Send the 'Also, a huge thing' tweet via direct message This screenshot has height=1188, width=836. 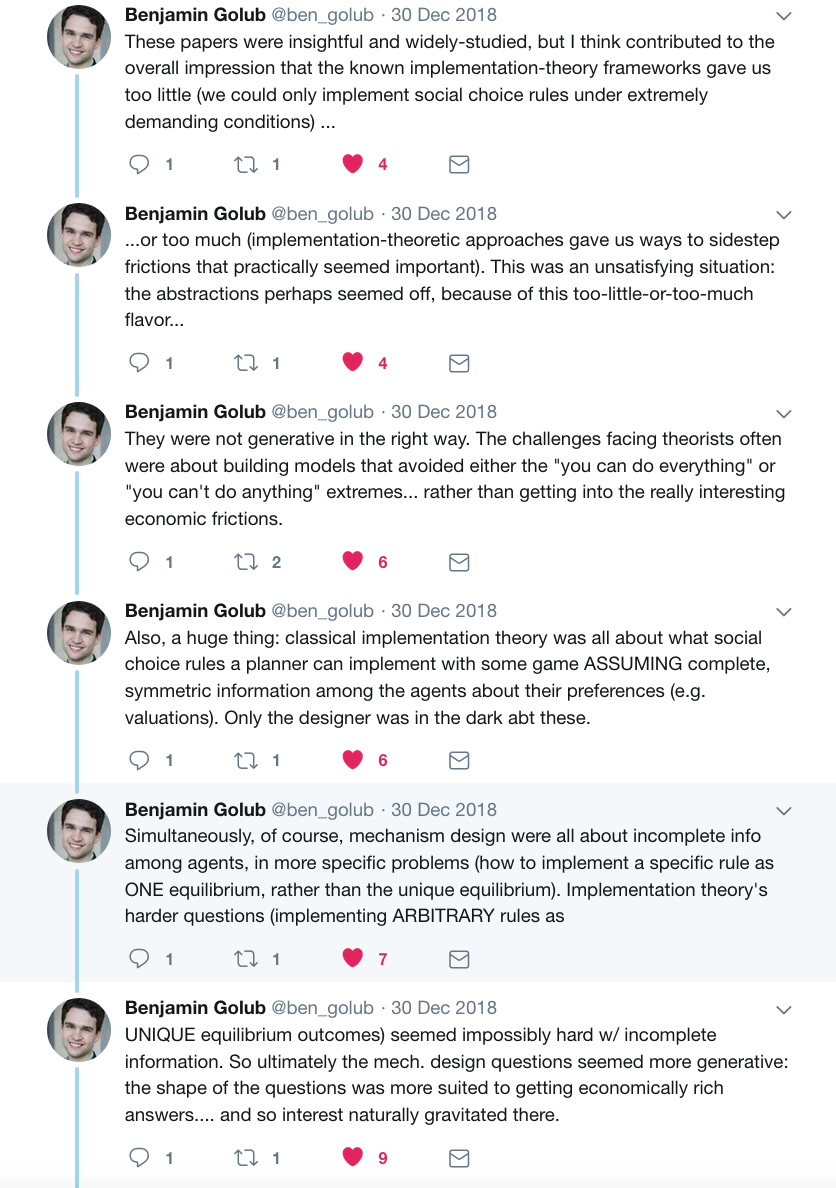click(x=459, y=760)
